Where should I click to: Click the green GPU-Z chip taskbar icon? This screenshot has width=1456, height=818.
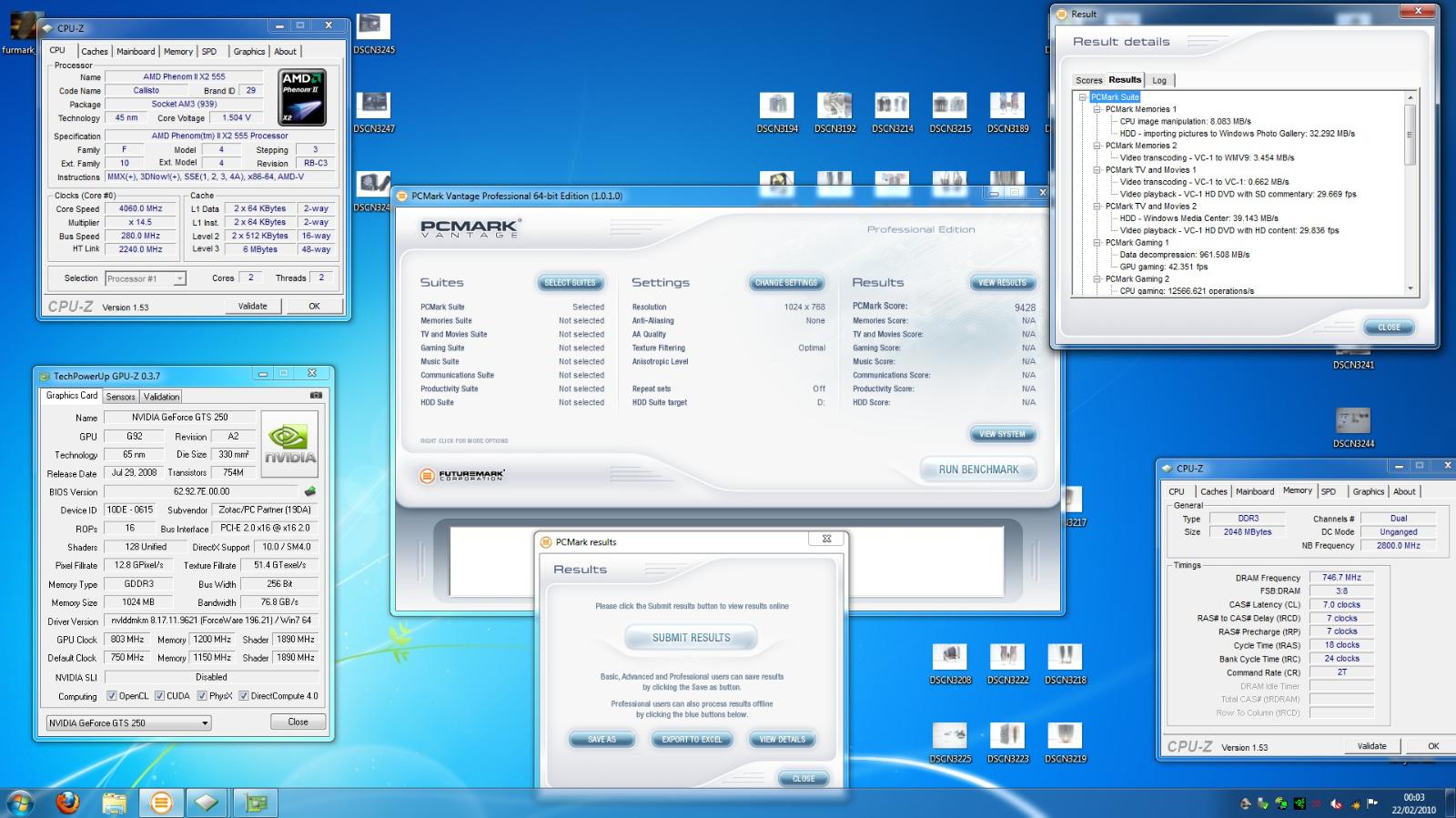256,803
